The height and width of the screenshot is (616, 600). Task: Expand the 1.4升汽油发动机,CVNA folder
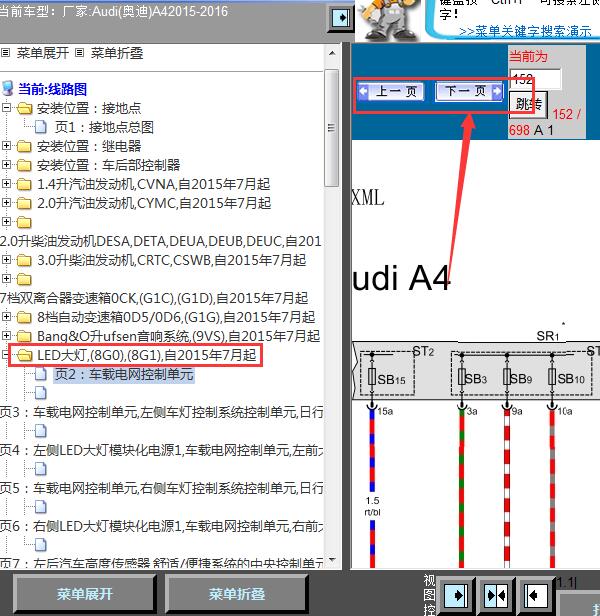click(x=6, y=183)
